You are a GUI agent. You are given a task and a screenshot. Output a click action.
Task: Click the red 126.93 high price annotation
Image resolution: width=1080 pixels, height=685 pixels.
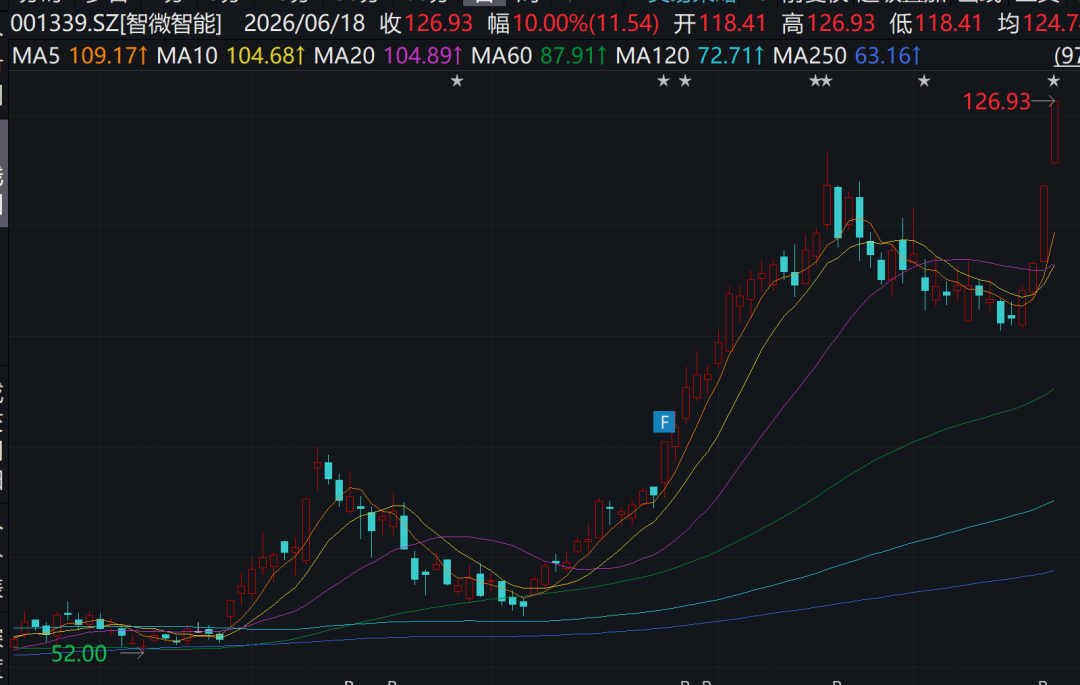tap(996, 102)
